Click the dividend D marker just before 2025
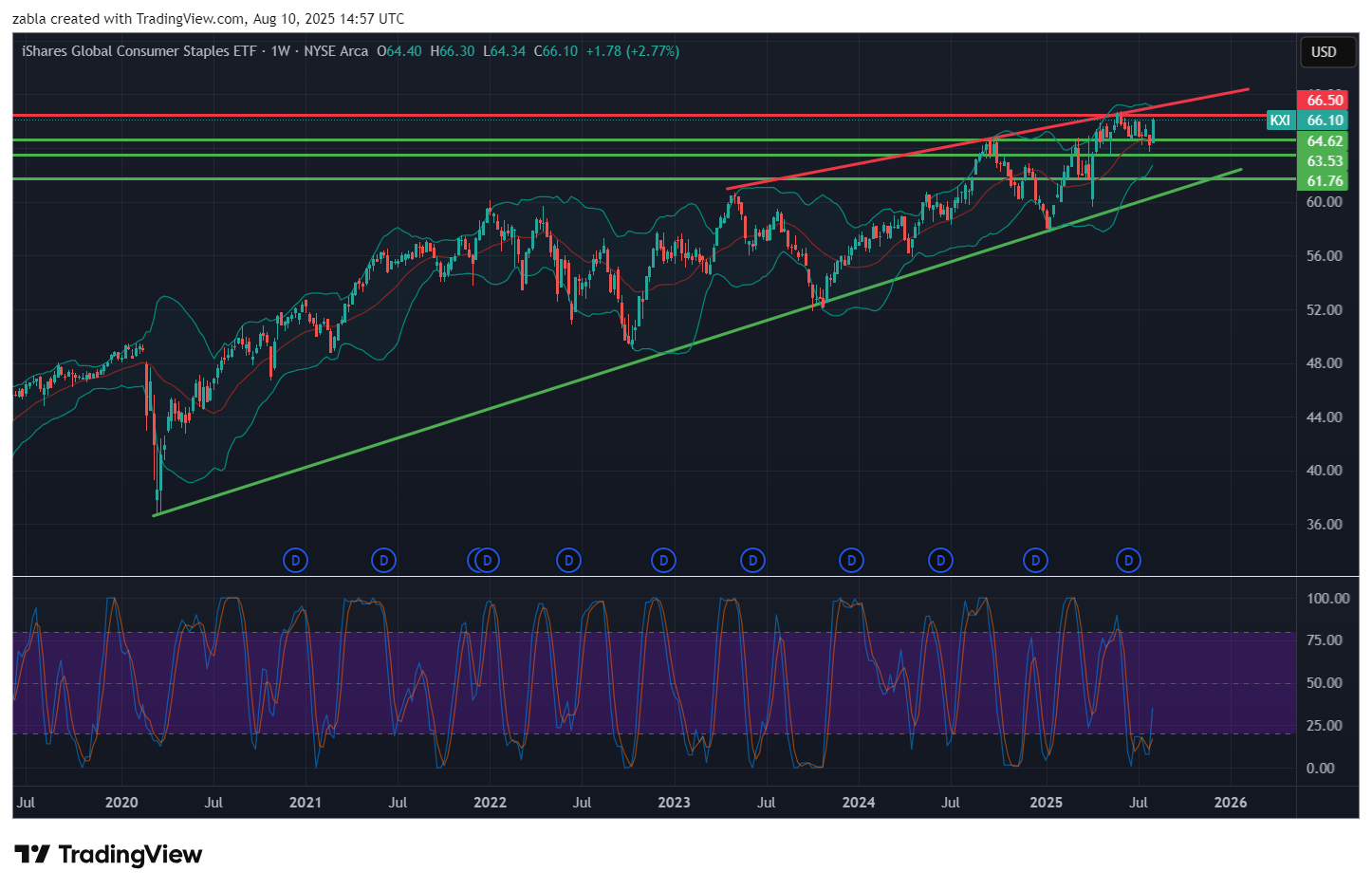Image resolution: width=1372 pixels, height=890 pixels. (x=1036, y=561)
